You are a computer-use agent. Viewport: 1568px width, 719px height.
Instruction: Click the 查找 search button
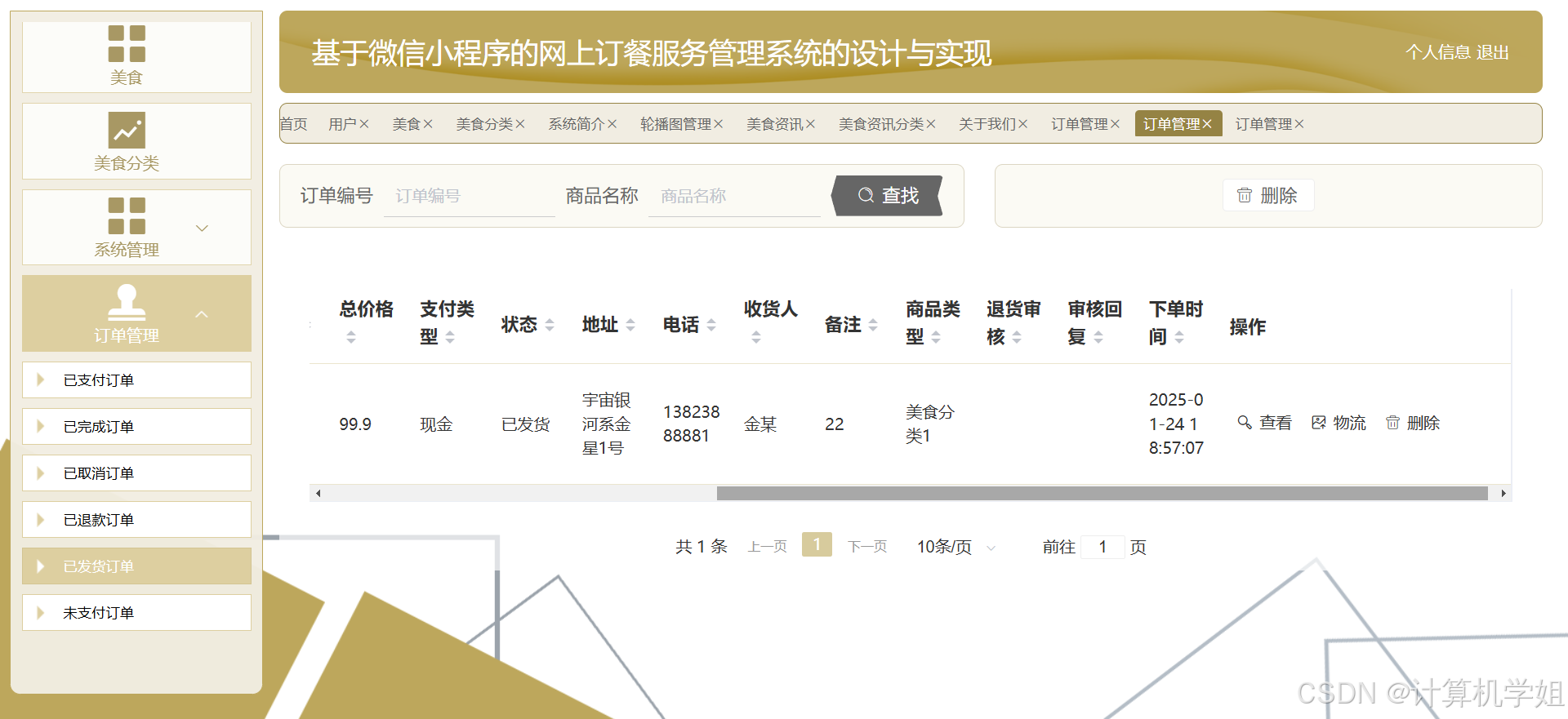(x=888, y=196)
